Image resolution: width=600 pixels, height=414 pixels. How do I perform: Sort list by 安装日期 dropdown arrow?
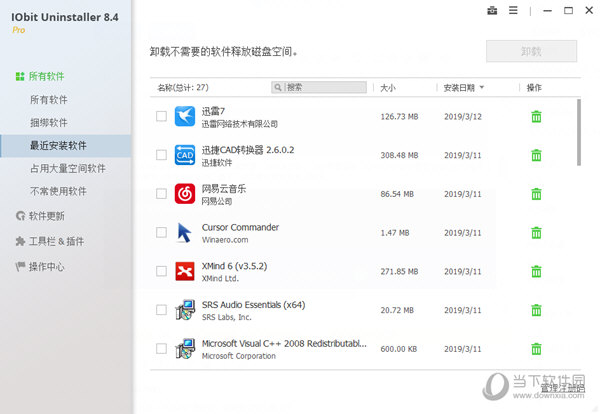point(482,87)
